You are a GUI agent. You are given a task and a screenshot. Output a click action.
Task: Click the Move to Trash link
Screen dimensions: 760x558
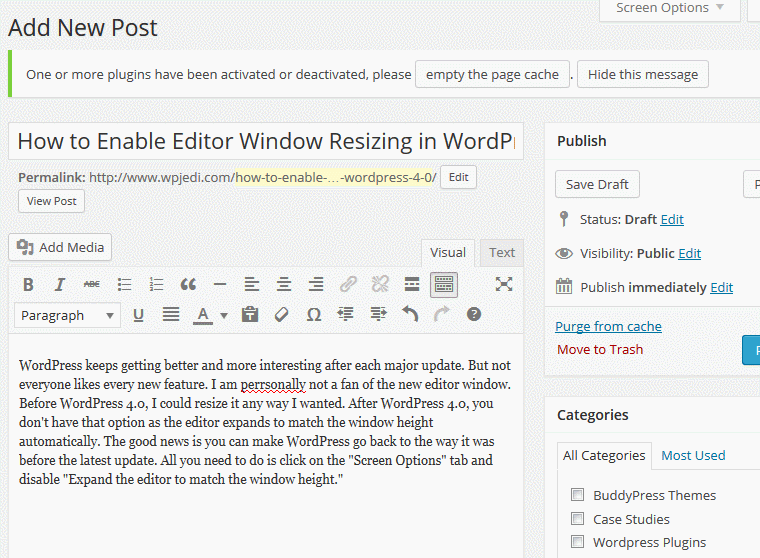(600, 350)
